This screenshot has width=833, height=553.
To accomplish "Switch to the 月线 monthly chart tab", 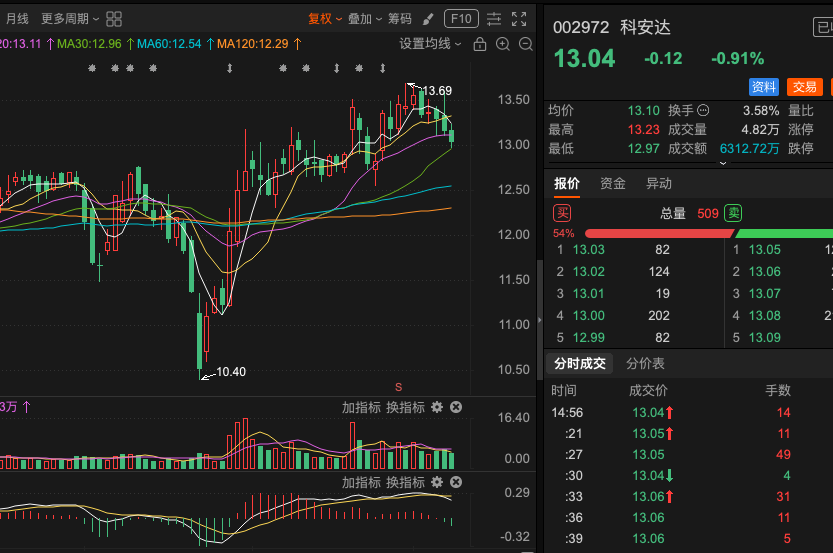I will [x=17, y=19].
